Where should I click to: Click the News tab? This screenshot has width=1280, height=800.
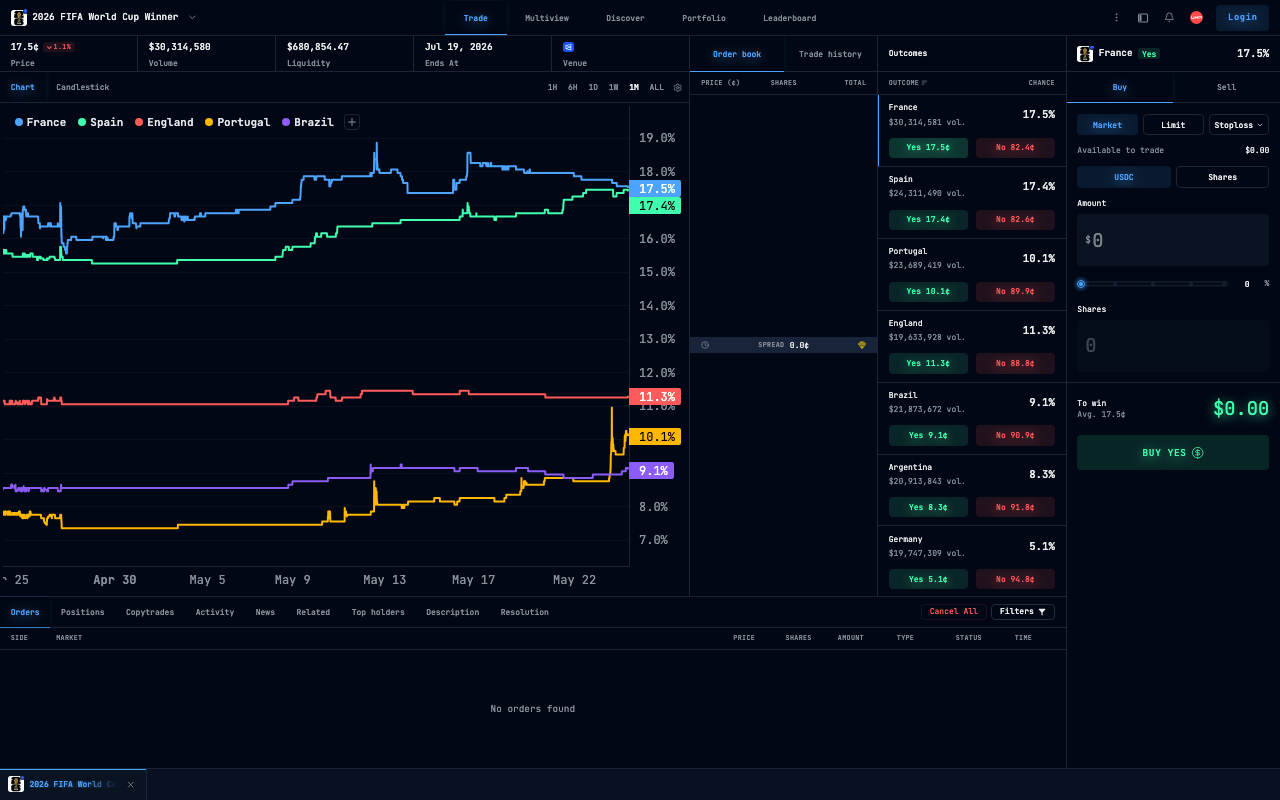click(265, 612)
